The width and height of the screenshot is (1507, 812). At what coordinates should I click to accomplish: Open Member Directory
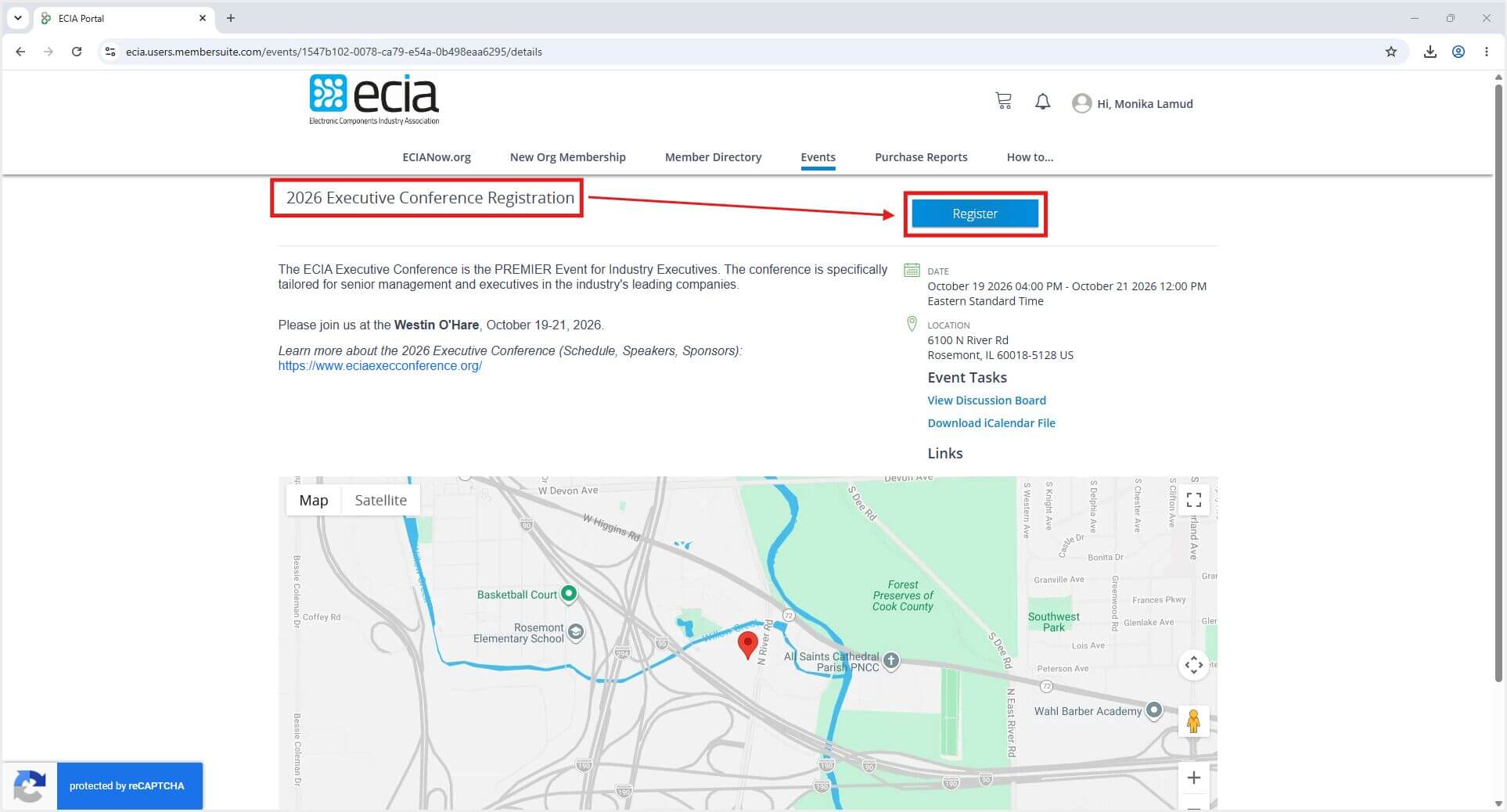click(x=713, y=157)
